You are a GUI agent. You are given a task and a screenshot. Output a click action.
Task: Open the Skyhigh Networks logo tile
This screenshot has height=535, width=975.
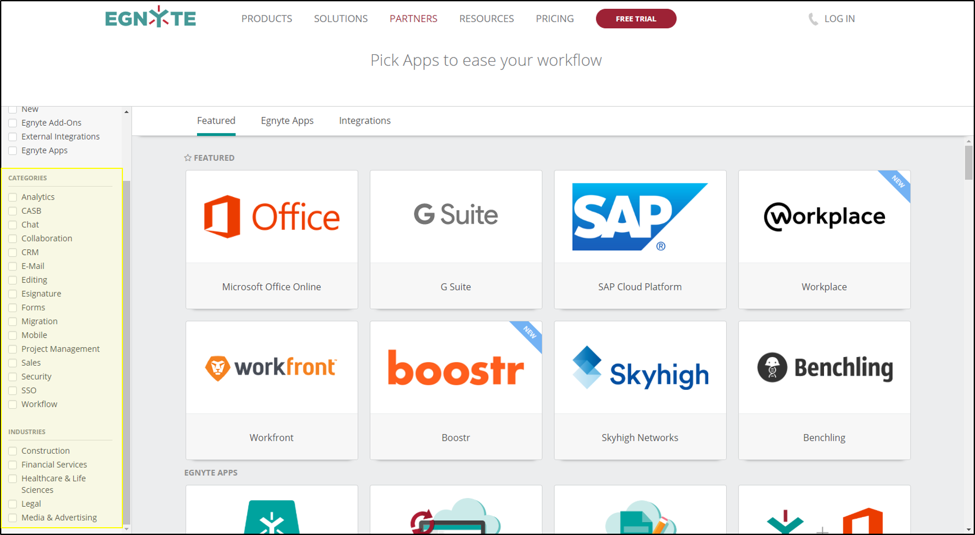tap(639, 368)
